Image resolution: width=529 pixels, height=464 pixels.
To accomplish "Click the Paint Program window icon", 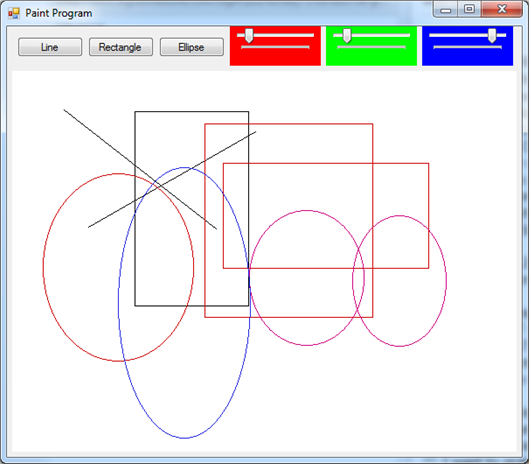I will (x=14, y=13).
